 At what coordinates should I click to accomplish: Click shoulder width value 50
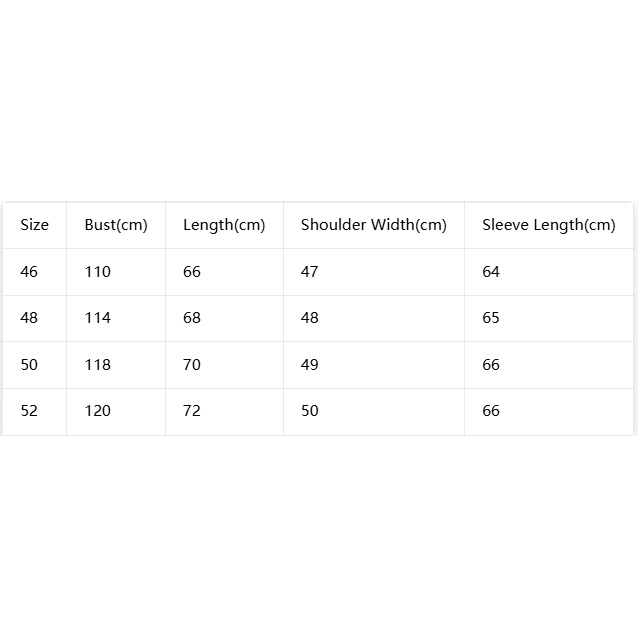(310, 411)
